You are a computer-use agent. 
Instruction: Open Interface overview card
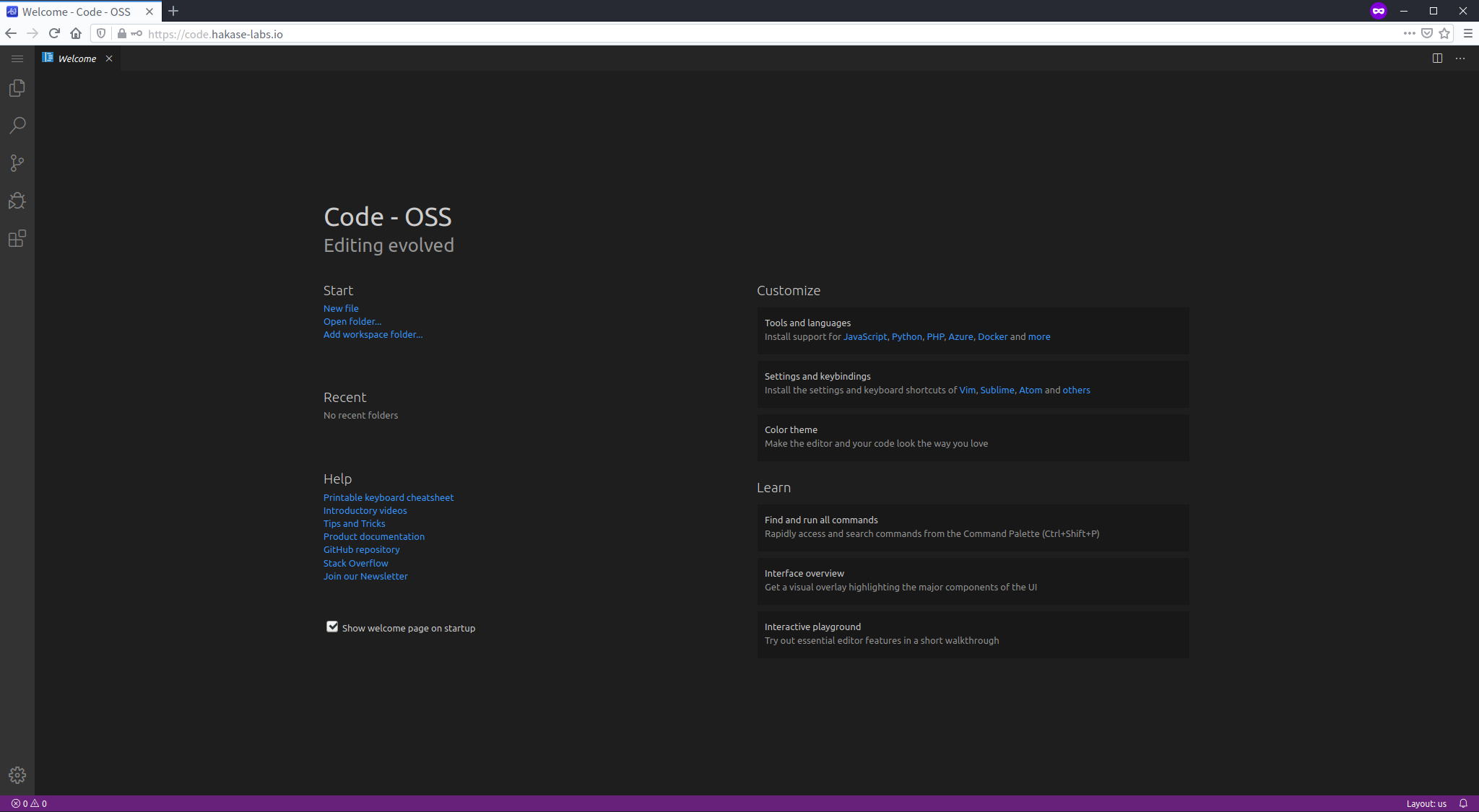click(973, 580)
